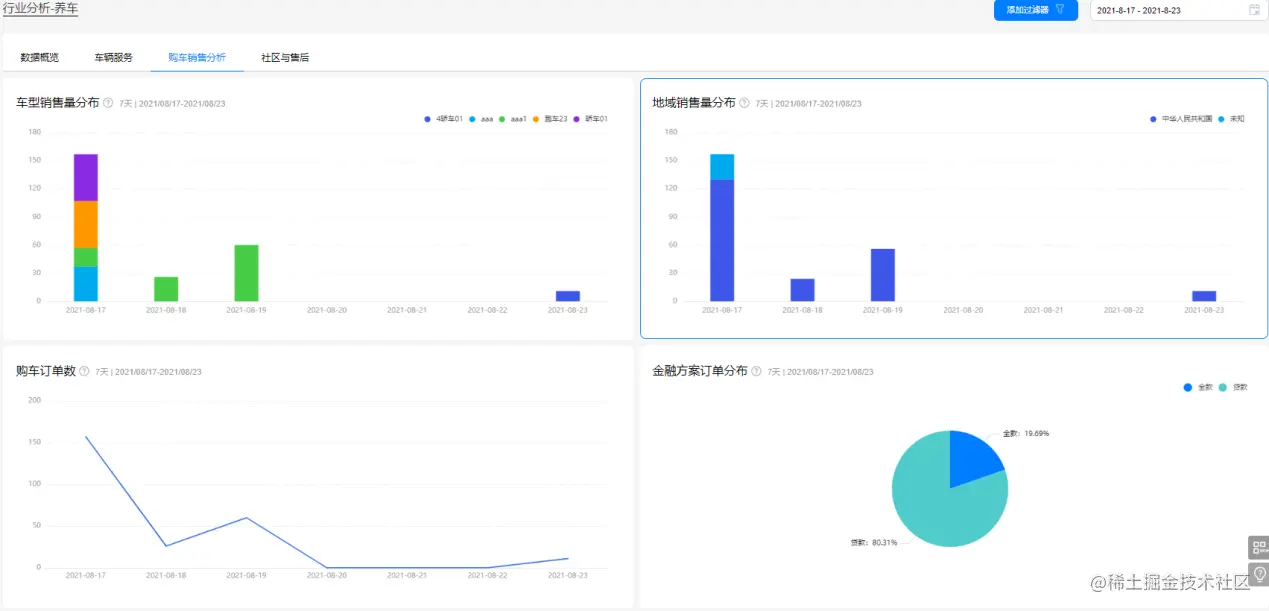Click green 2021-08-18 bar in car model chart
Screen dimensions: 1269x611
(166, 289)
